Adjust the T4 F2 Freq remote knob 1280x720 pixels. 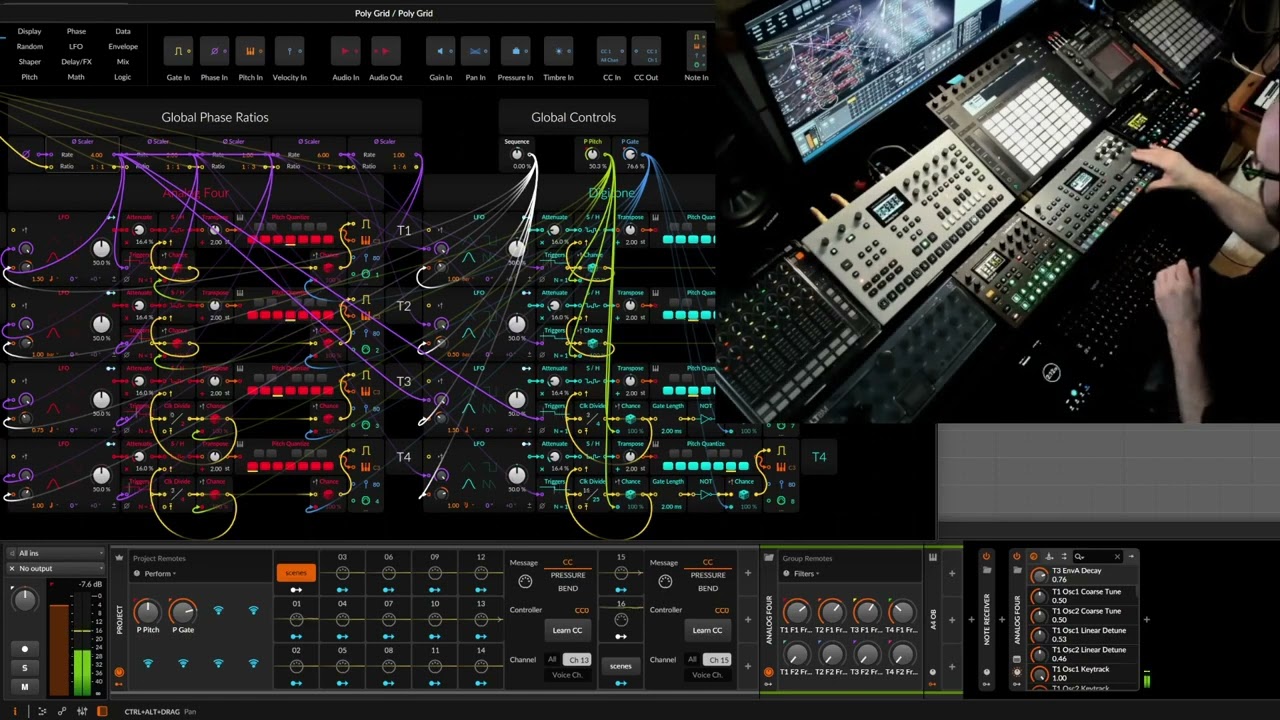tap(901, 655)
